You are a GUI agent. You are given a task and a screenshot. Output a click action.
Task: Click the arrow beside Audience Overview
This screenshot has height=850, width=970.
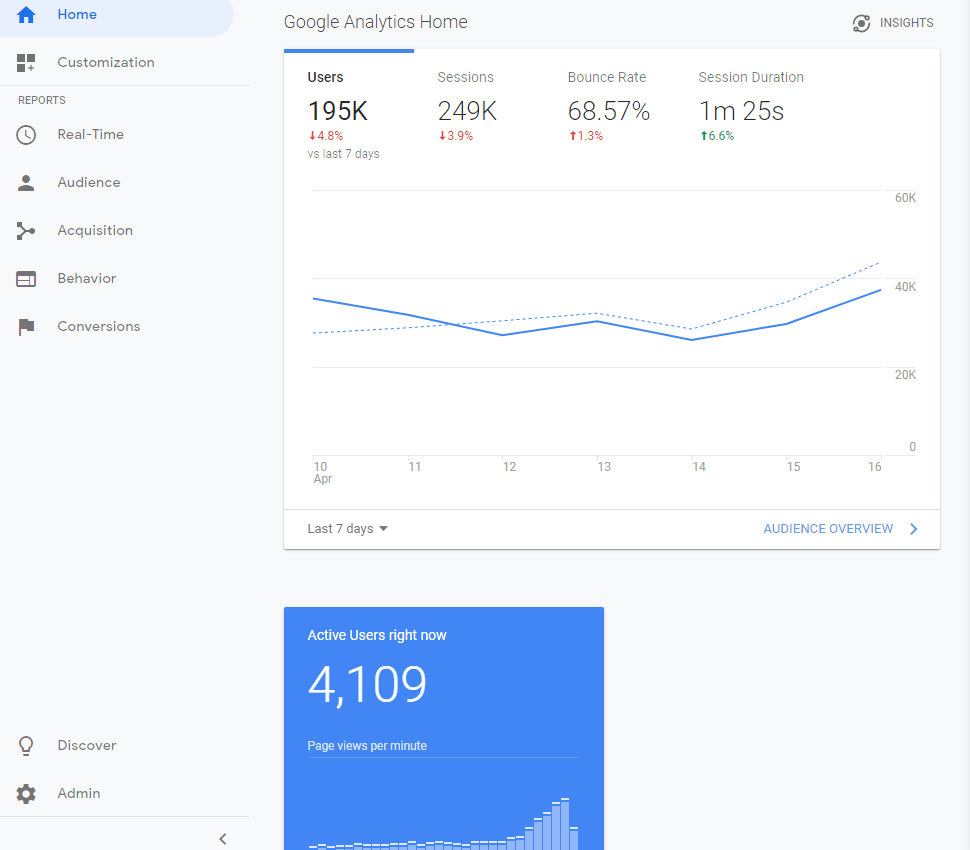914,529
